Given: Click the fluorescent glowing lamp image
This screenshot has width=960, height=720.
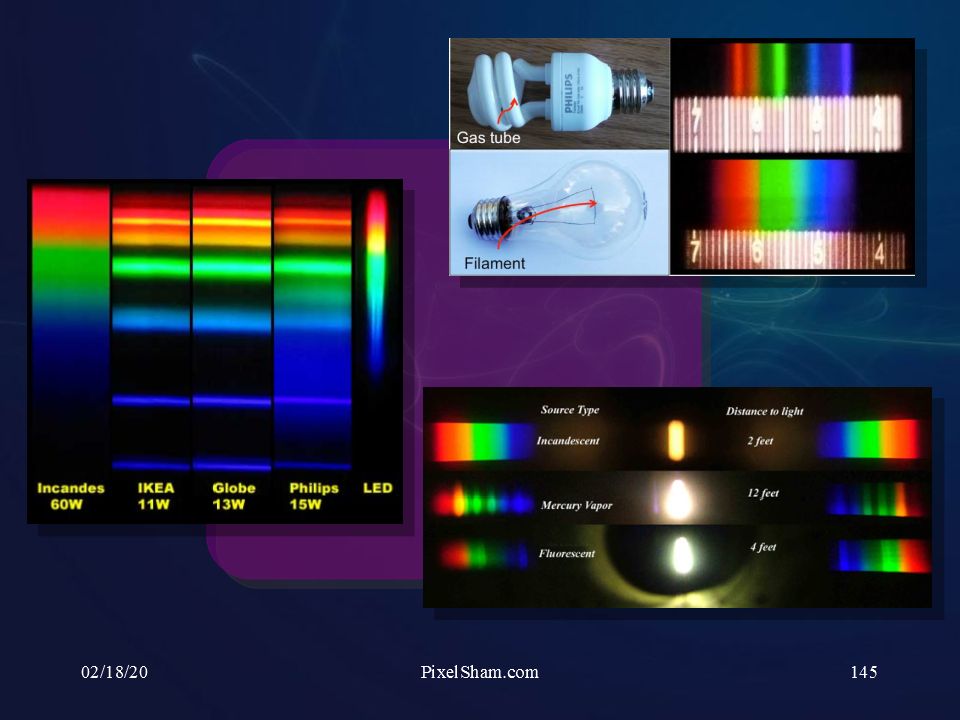Looking at the screenshot, I should [681, 555].
